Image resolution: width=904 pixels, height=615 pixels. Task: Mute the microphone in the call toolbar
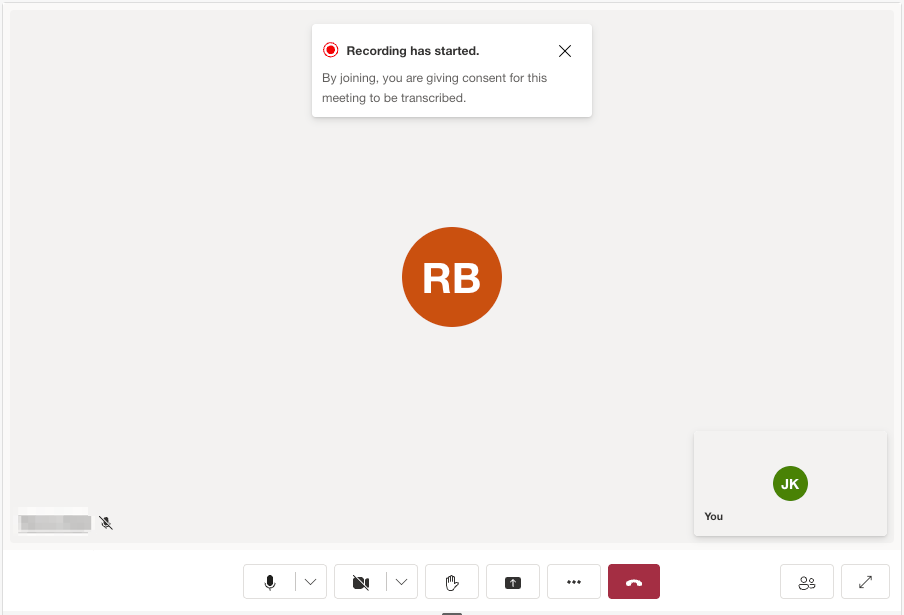(x=269, y=582)
